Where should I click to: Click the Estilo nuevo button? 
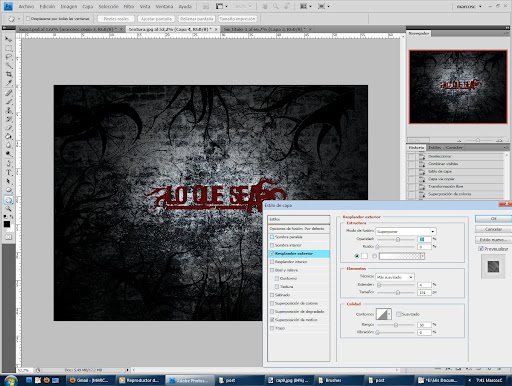(493, 240)
